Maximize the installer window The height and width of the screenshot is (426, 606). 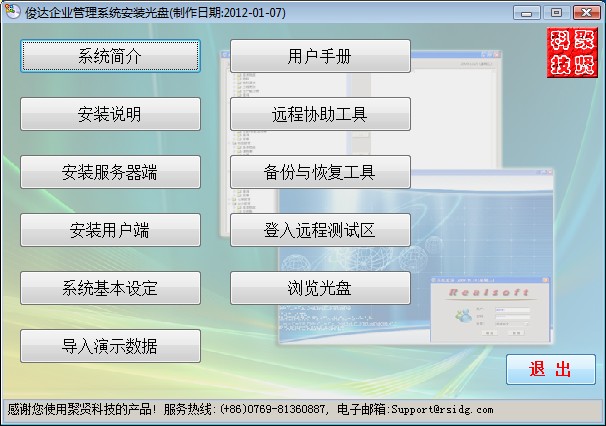[555, 12]
